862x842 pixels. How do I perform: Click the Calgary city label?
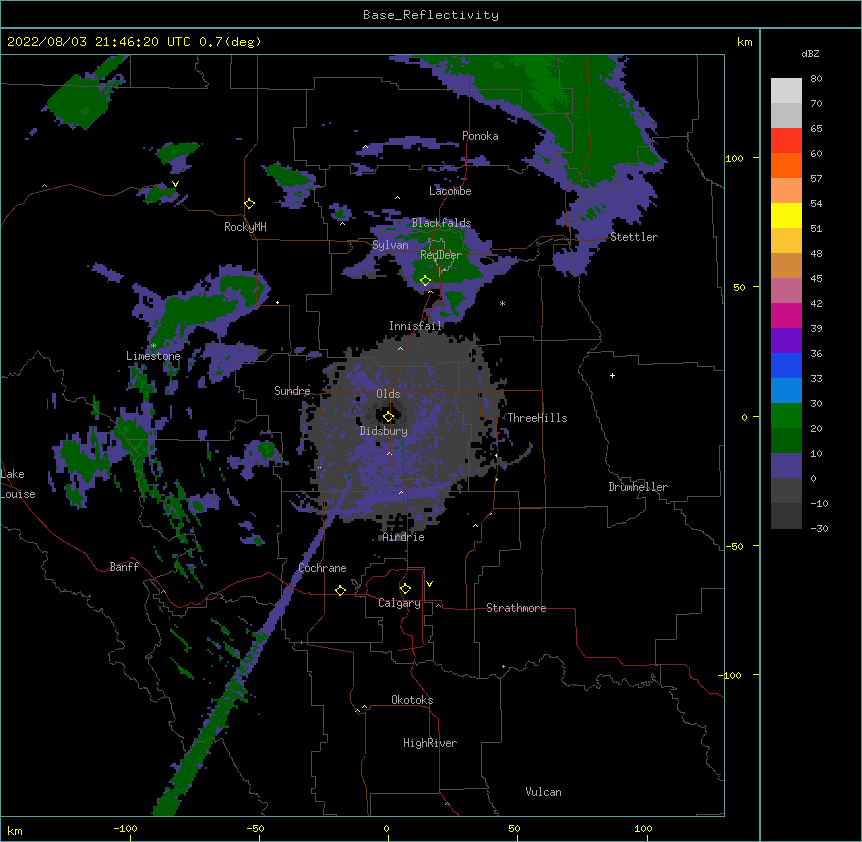399,603
